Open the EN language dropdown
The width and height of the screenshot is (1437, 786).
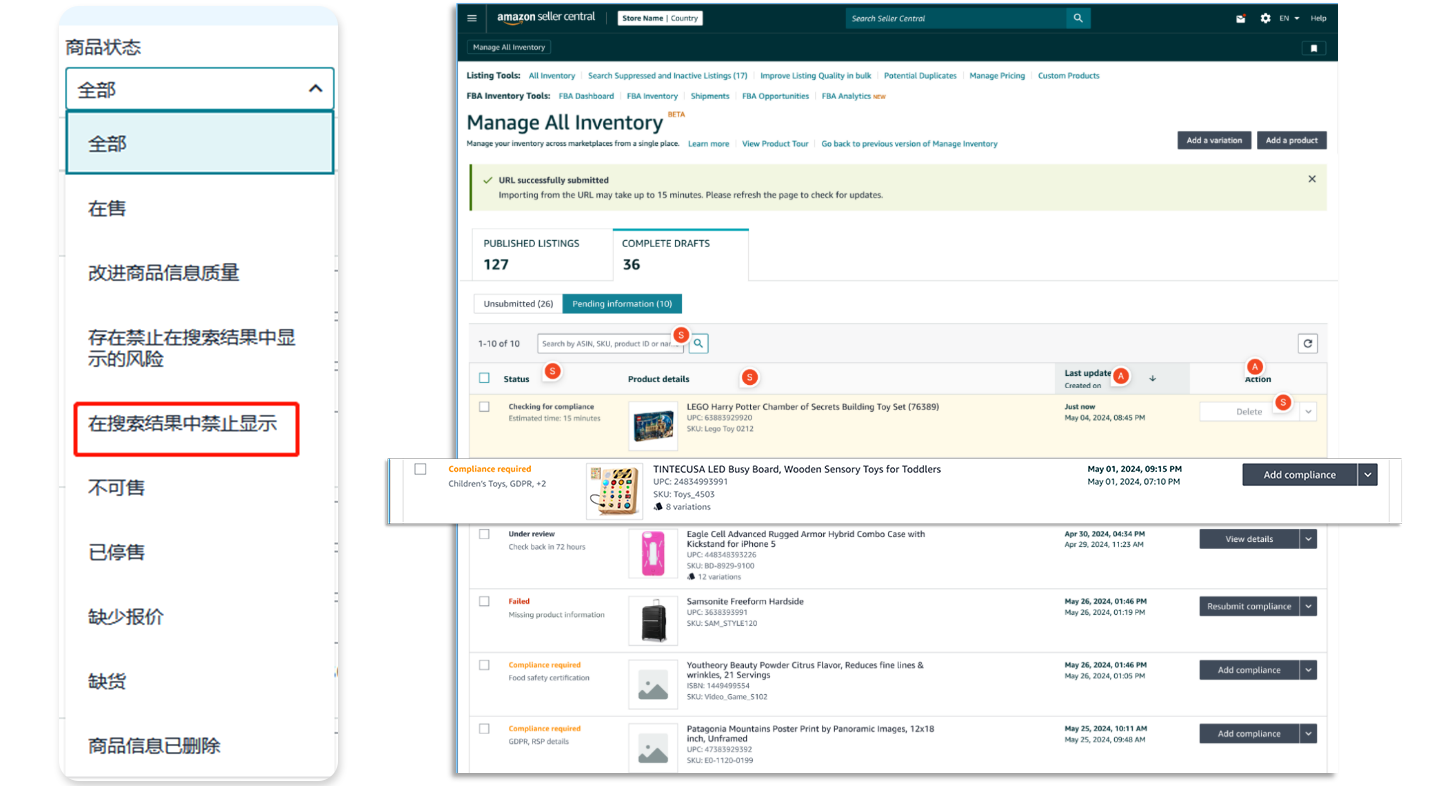point(1289,18)
